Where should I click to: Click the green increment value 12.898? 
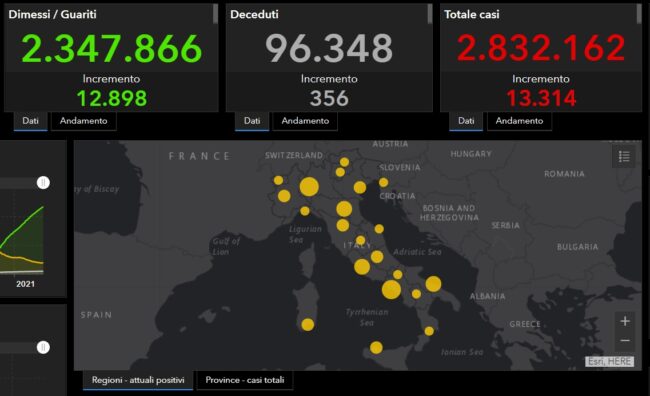point(112,99)
